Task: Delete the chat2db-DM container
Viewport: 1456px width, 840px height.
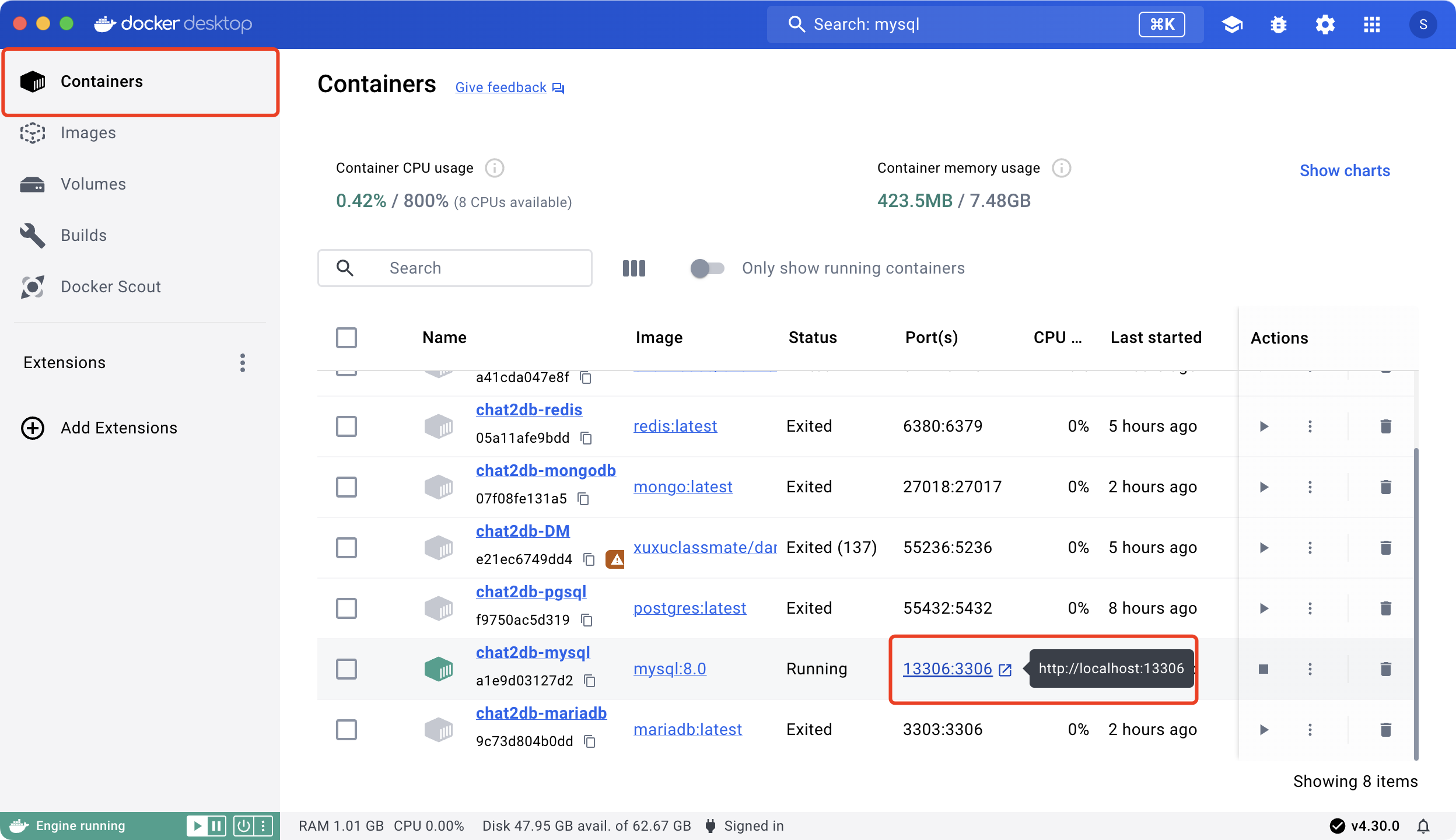Action: 1386,548
